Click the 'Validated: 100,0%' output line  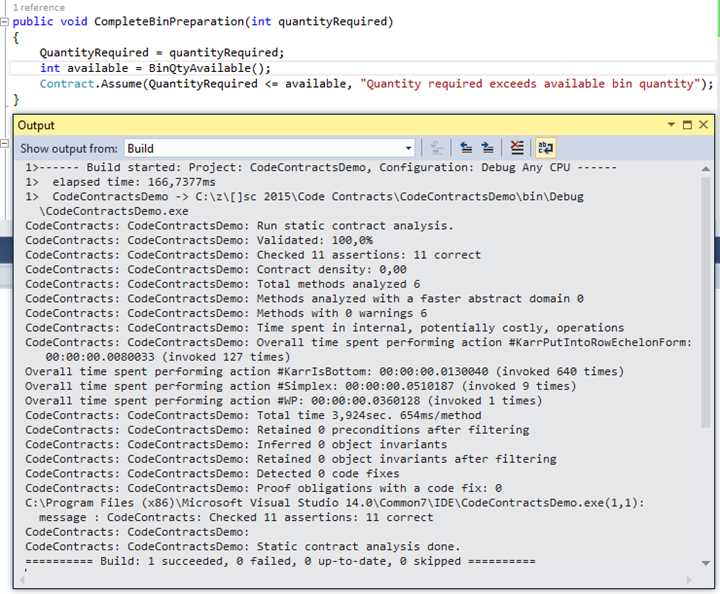[199, 241]
